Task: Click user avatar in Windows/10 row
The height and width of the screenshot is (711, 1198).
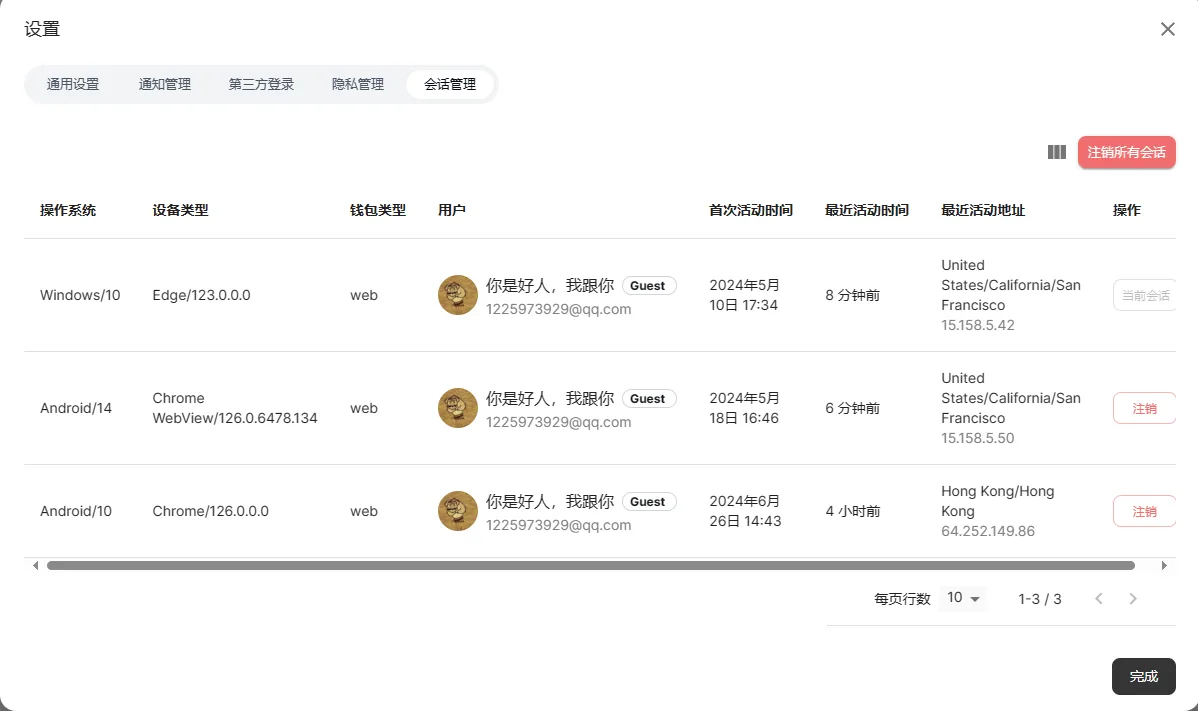Action: coord(458,295)
